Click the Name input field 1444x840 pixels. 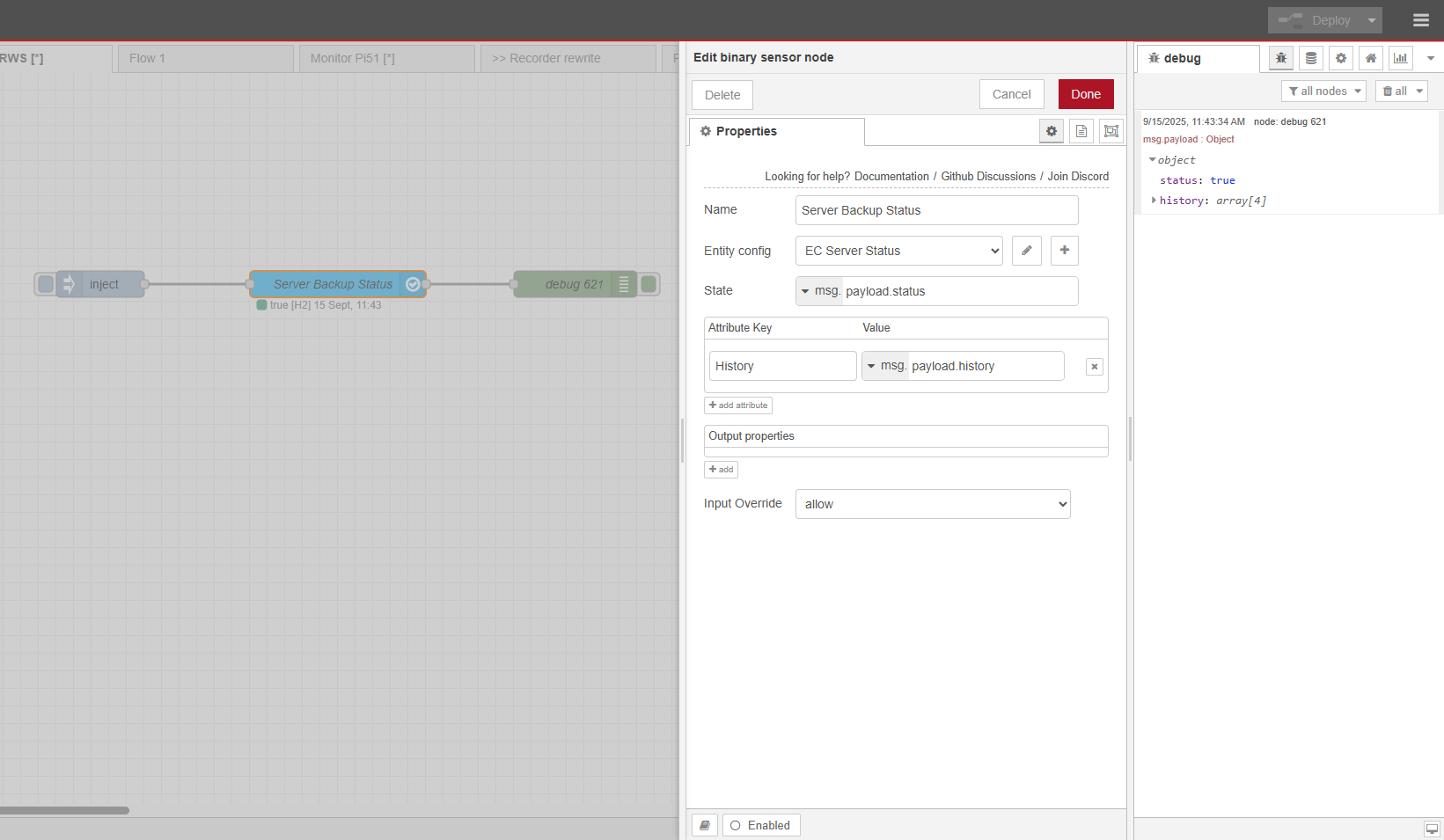point(937,210)
